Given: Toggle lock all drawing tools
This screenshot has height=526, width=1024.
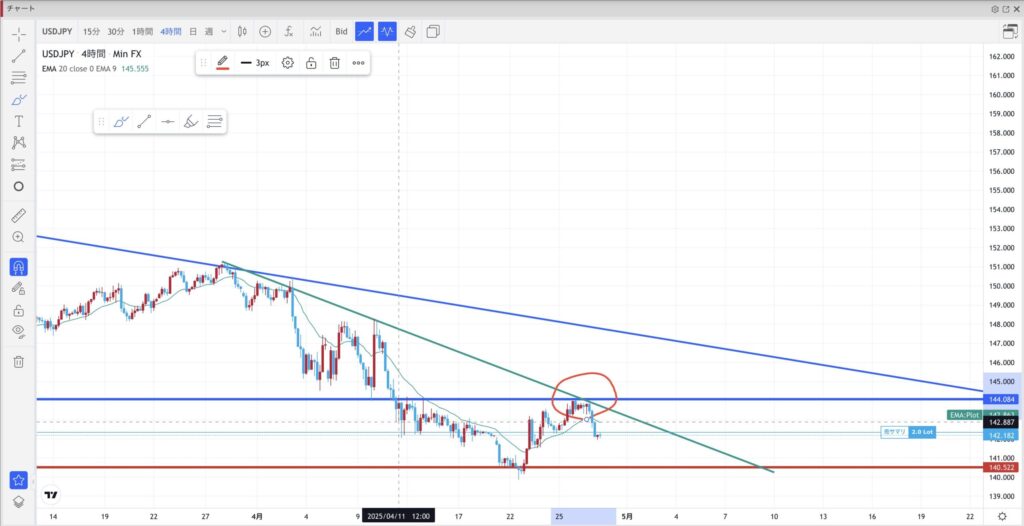Looking at the screenshot, I should pos(18,310).
